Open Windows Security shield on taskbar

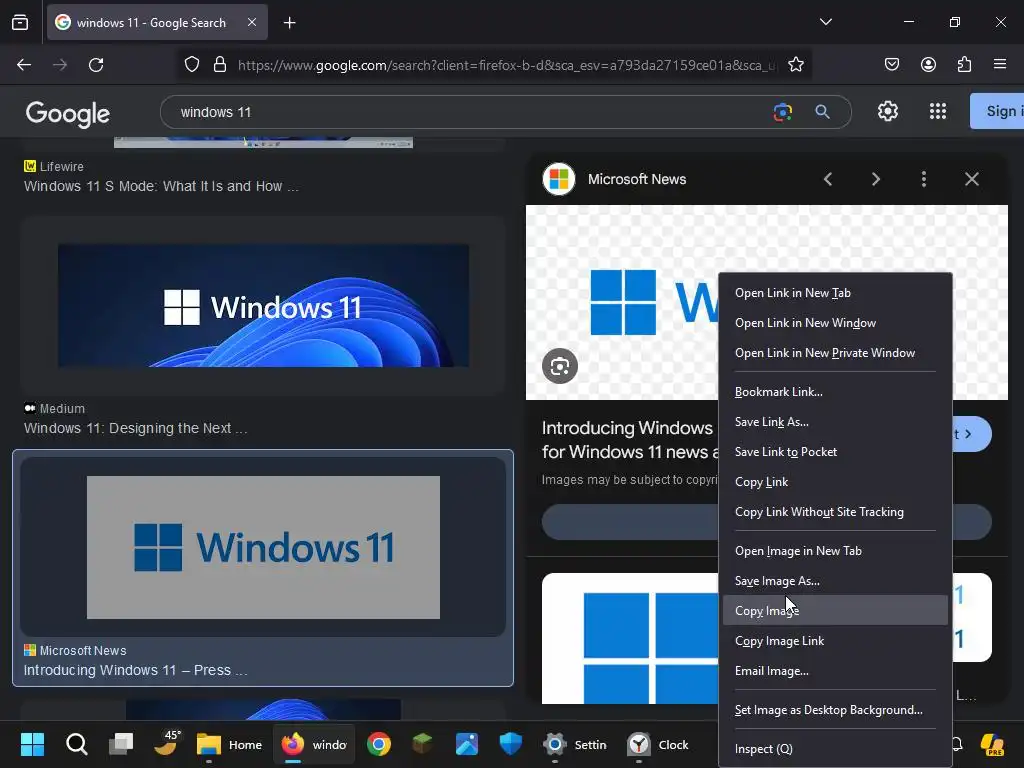click(x=511, y=744)
